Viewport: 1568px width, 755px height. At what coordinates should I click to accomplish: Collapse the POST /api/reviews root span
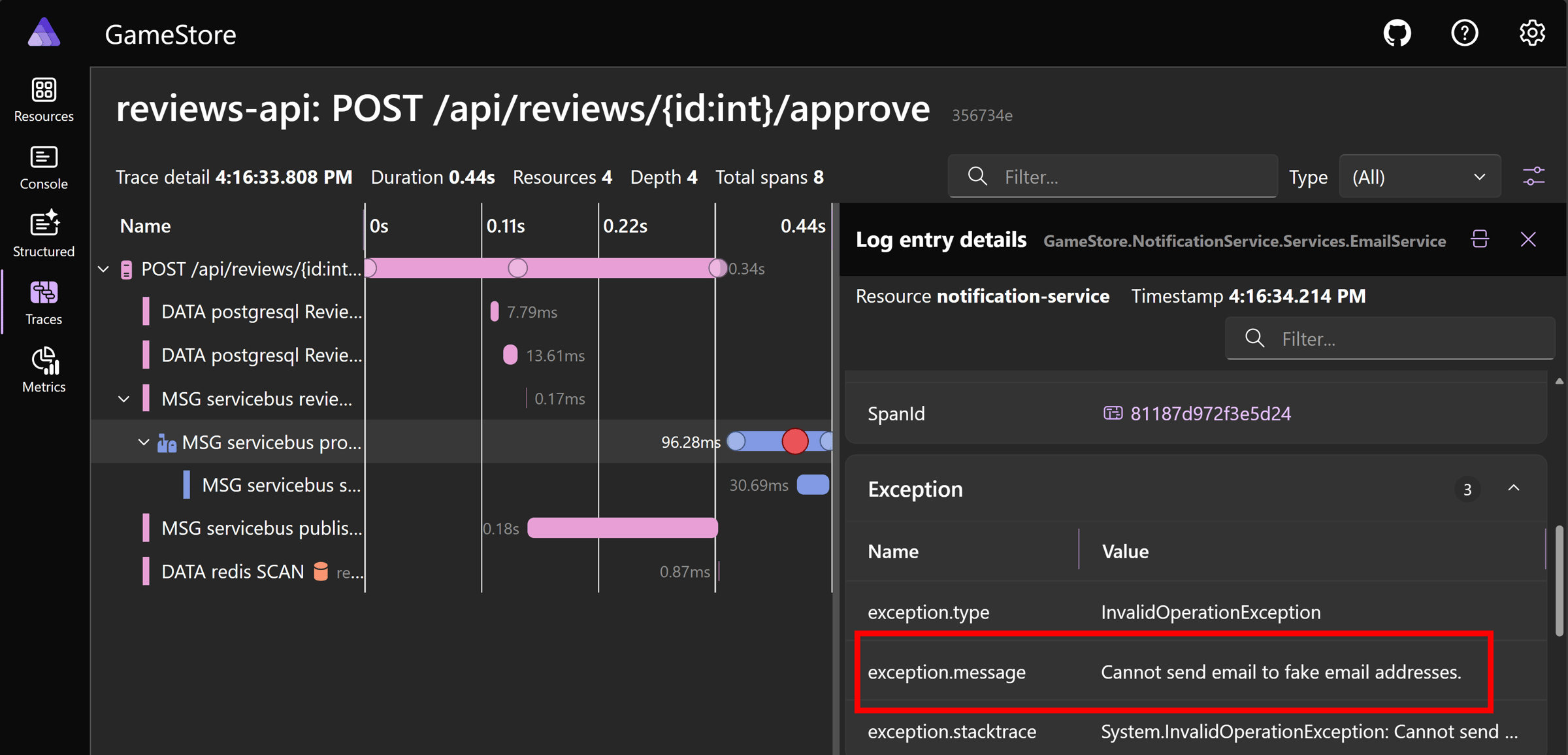coord(103,269)
